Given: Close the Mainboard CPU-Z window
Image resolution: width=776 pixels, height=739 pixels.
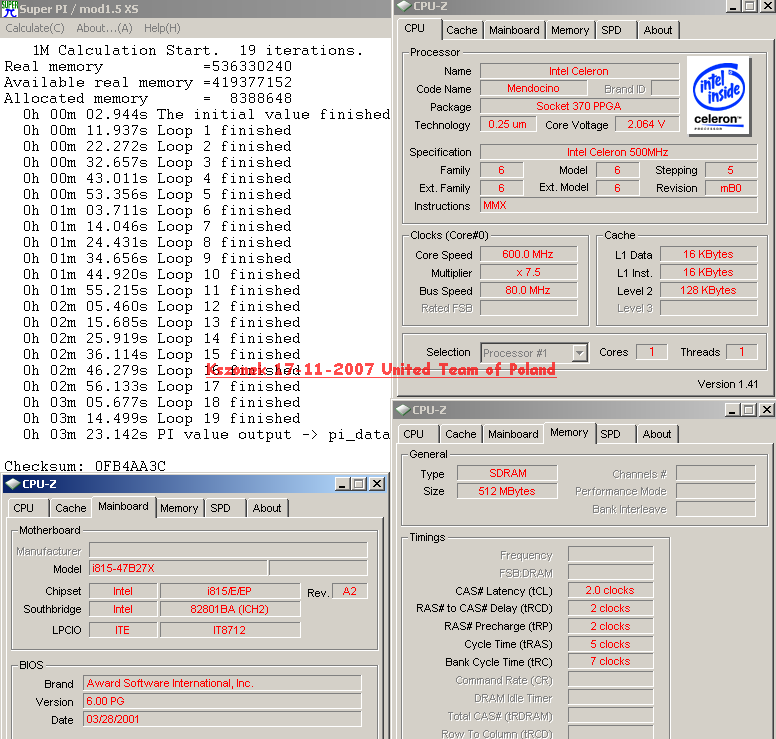Looking at the screenshot, I should tap(377, 484).
